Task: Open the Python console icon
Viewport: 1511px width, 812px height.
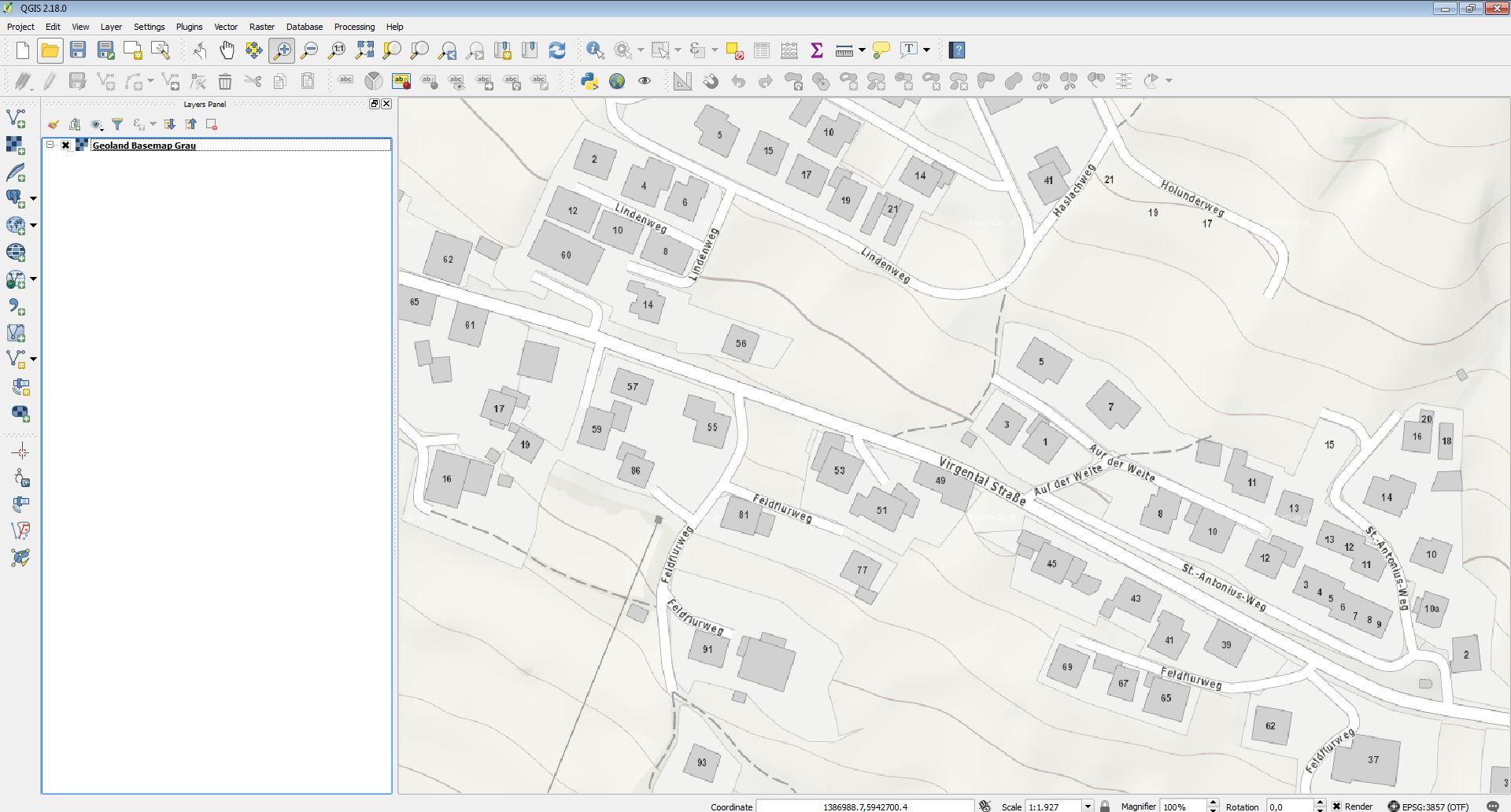Action: point(589,81)
